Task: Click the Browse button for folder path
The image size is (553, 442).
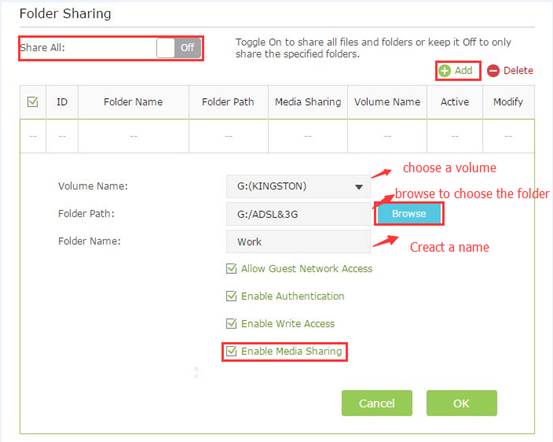Action: tap(409, 214)
